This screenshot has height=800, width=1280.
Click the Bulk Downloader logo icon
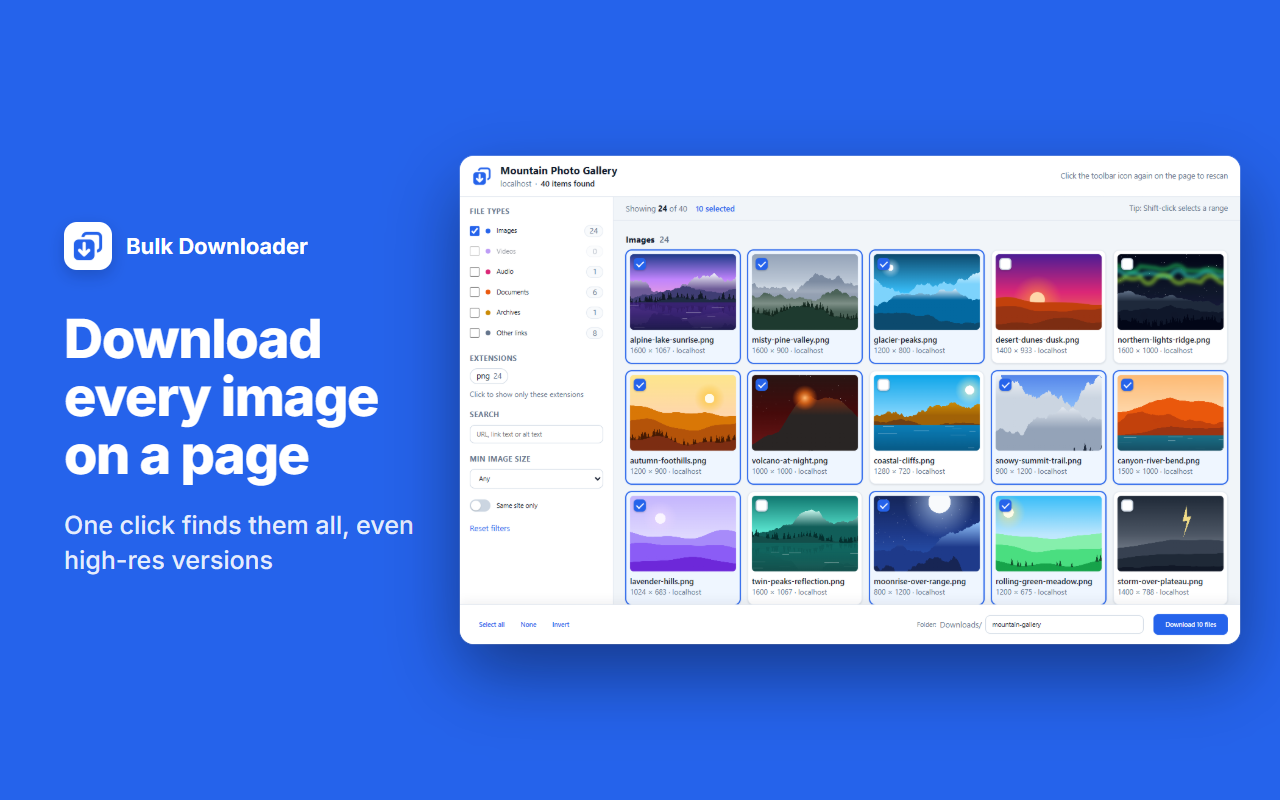pyautogui.click(x=88, y=246)
